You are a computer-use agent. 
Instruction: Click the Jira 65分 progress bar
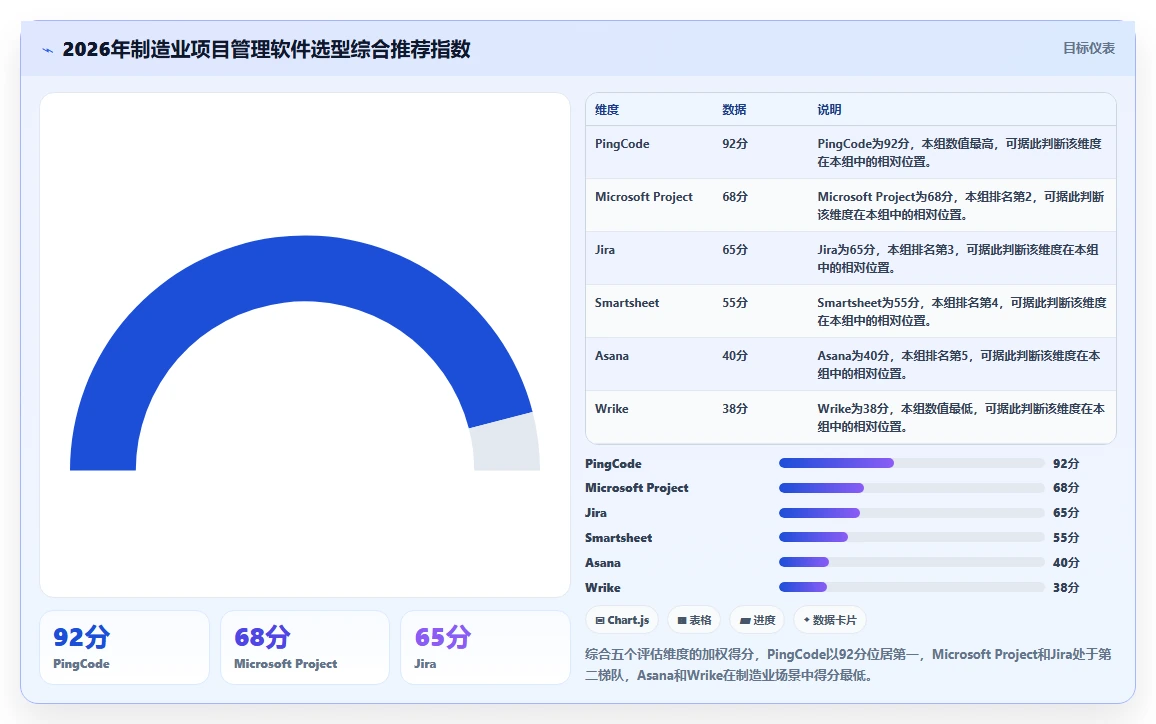(911, 513)
